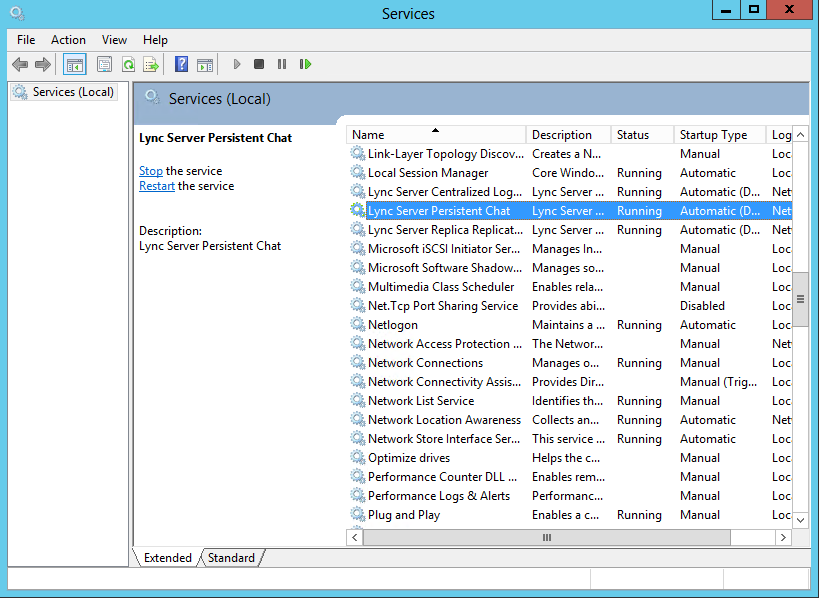Click the Restart the service link
The image size is (819, 598).
pos(157,186)
